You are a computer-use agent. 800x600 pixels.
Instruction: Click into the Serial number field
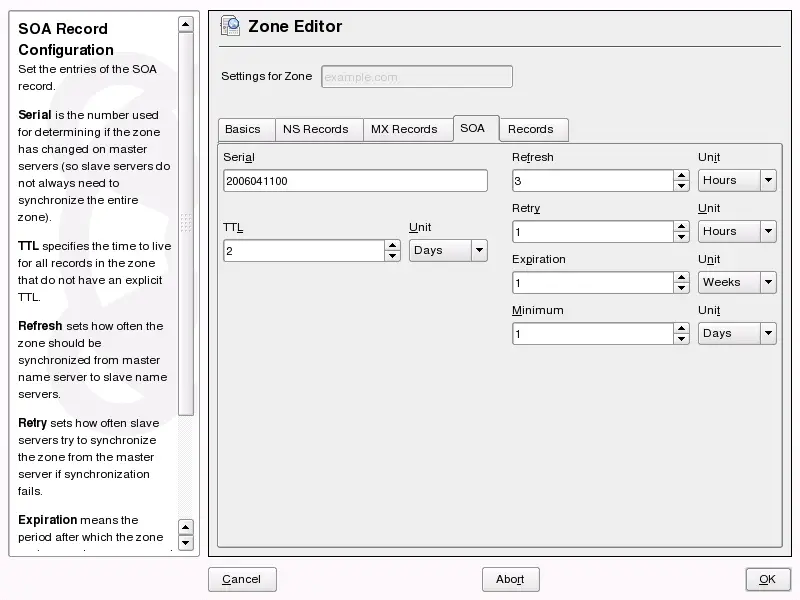click(x=355, y=180)
